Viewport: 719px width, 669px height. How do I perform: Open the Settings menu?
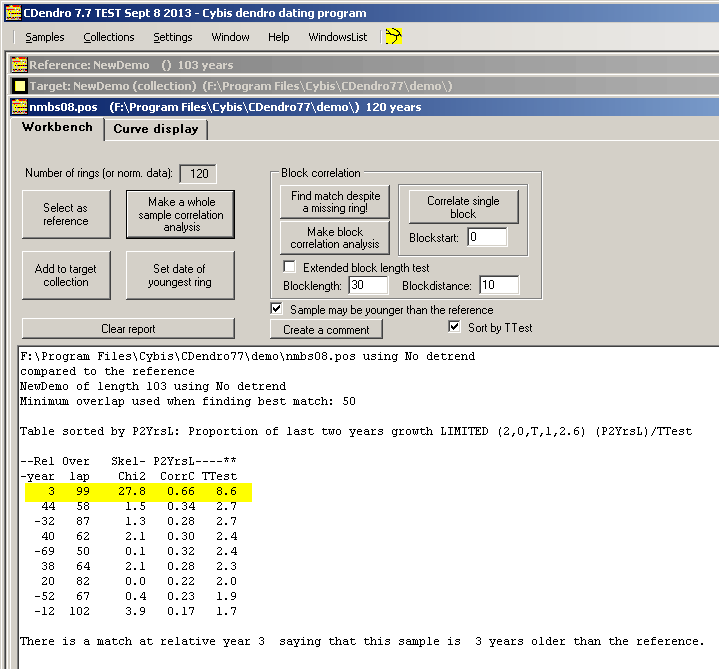click(x=172, y=37)
